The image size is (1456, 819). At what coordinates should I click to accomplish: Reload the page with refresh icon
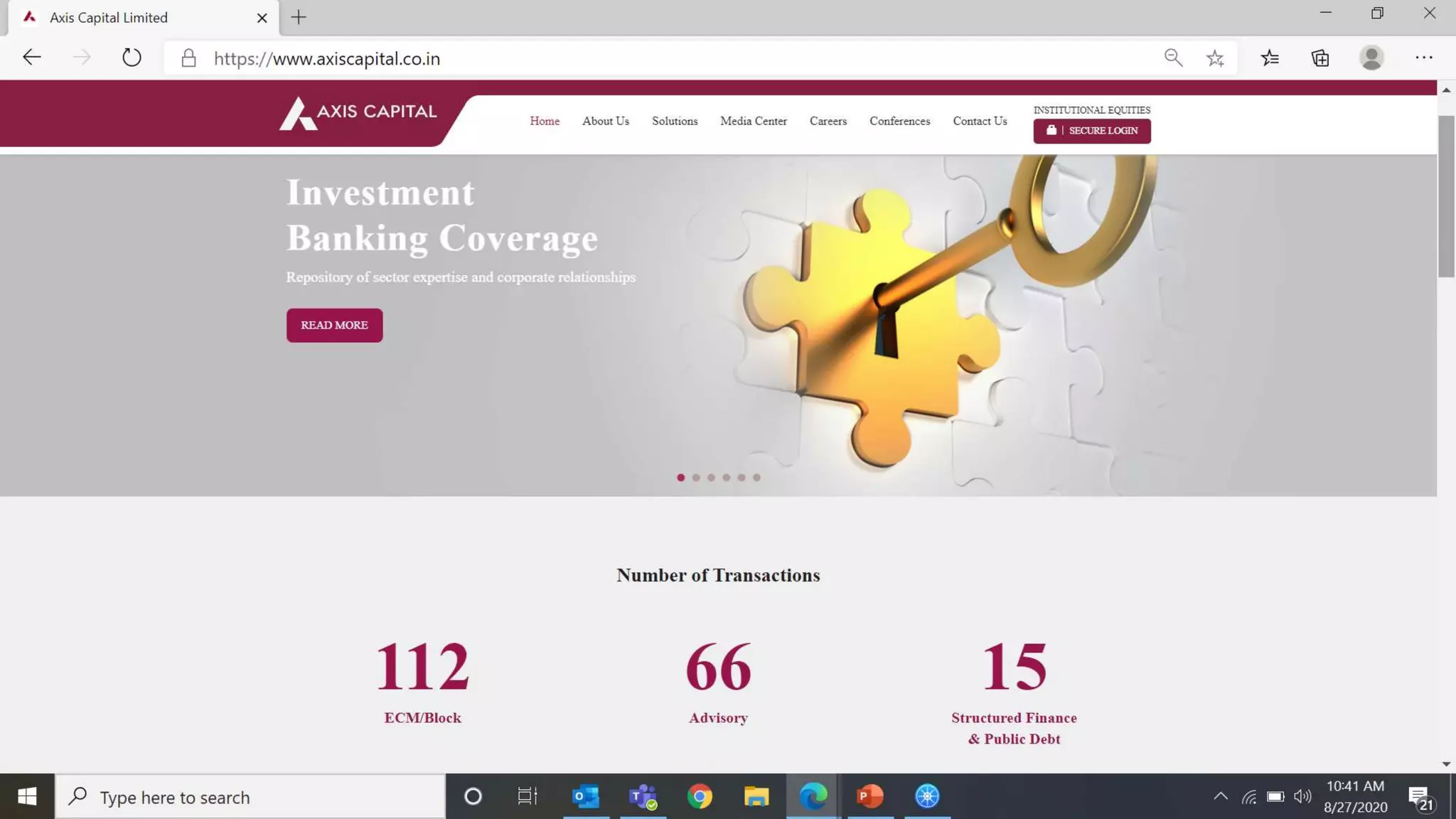pos(132,58)
